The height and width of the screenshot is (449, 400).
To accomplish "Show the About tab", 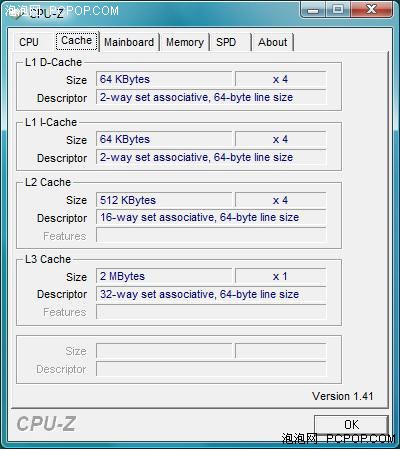I will click(x=273, y=42).
